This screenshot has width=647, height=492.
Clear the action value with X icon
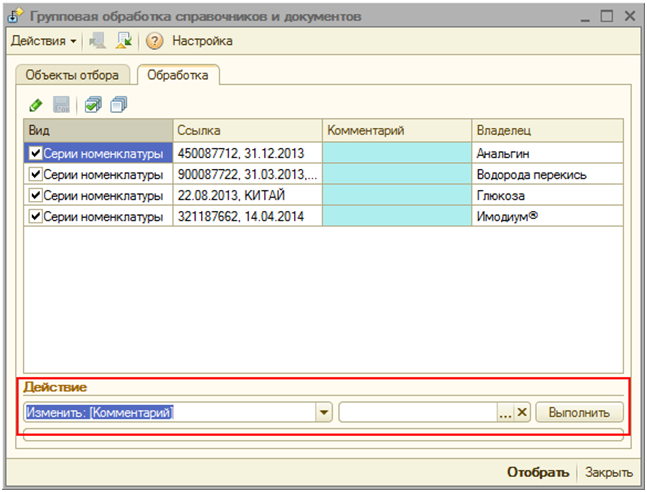pyautogui.click(x=521, y=412)
